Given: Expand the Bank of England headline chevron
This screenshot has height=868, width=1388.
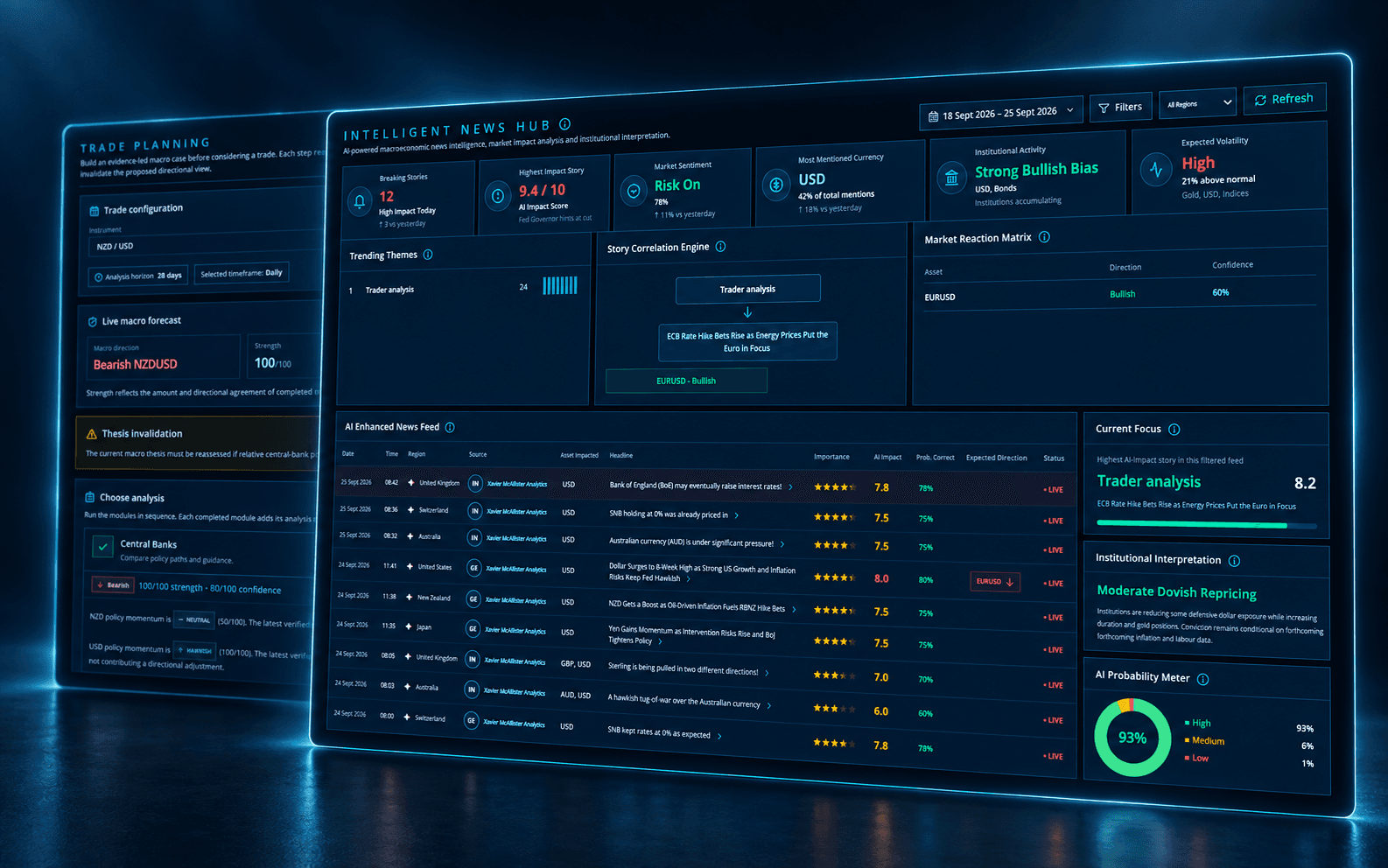Looking at the screenshot, I should 791,487.
